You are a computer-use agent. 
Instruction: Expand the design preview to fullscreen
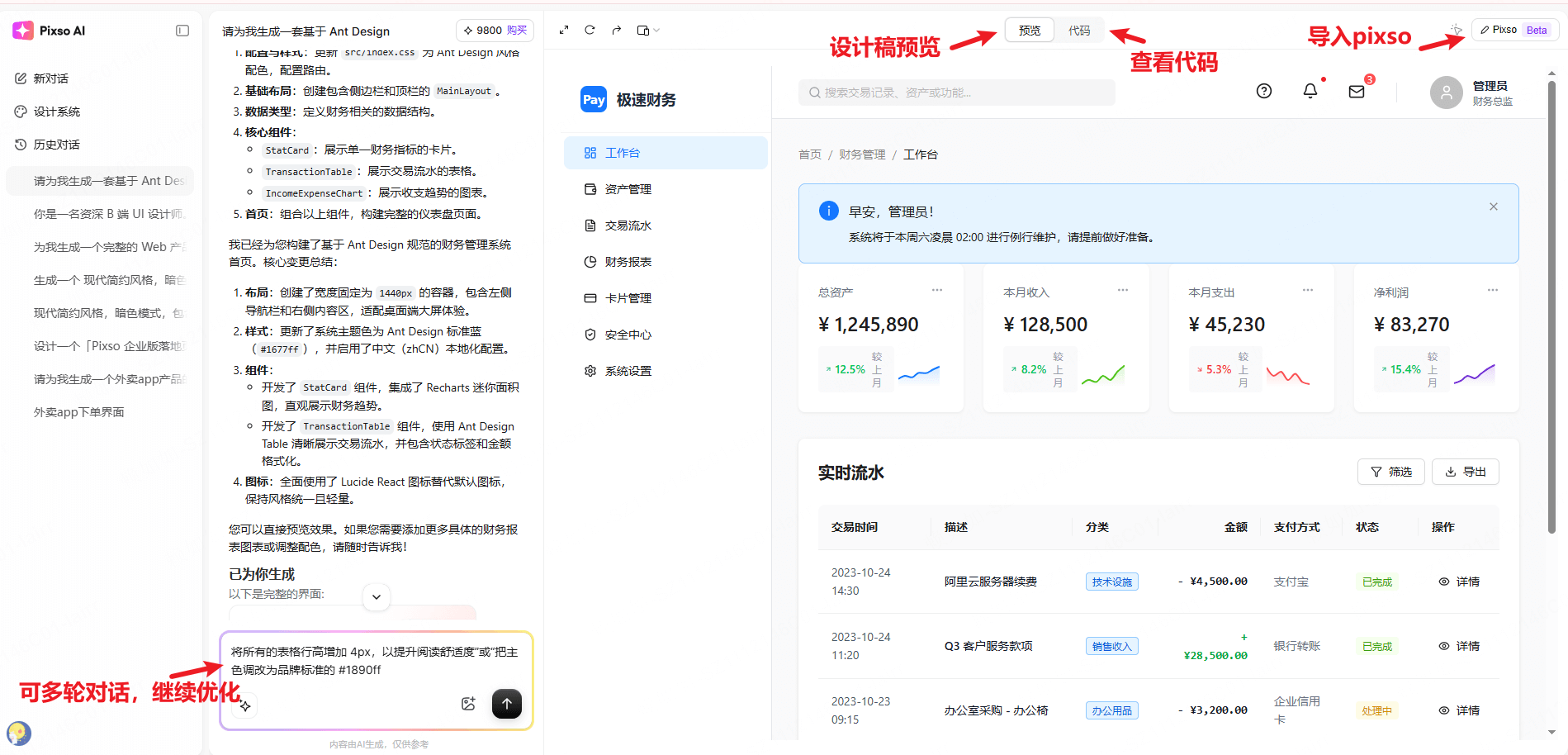pyautogui.click(x=564, y=30)
